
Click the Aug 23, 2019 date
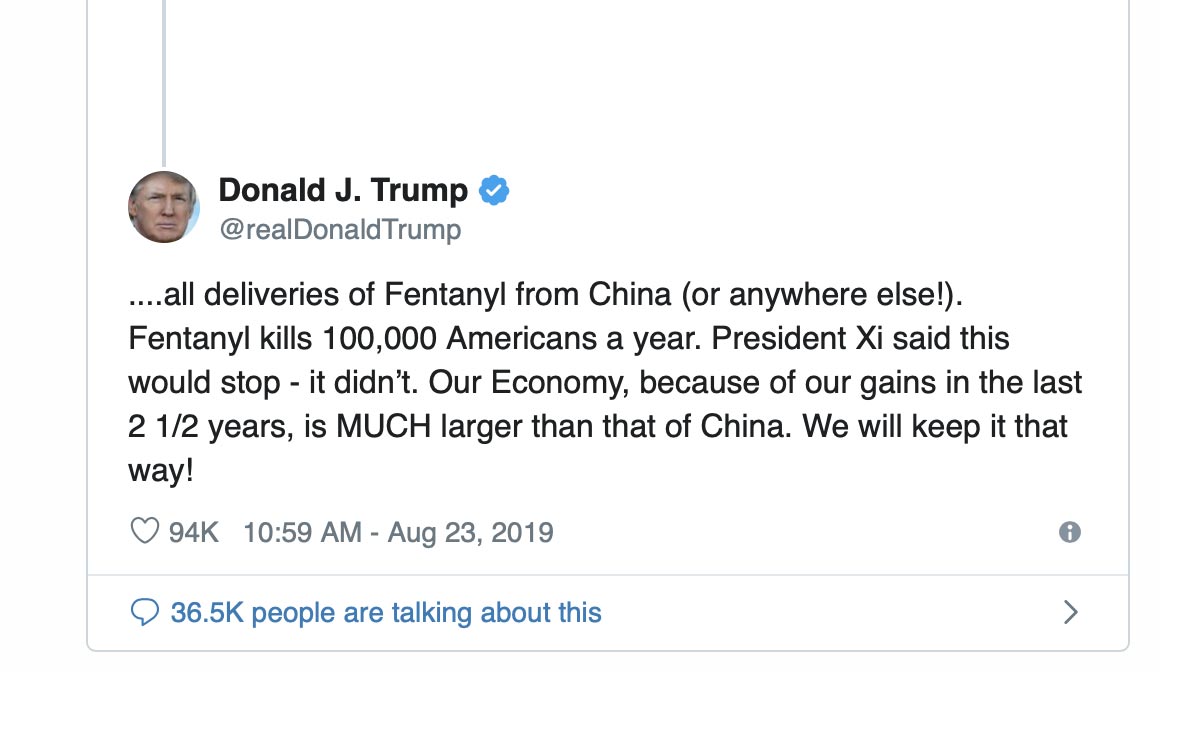click(x=468, y=532)
